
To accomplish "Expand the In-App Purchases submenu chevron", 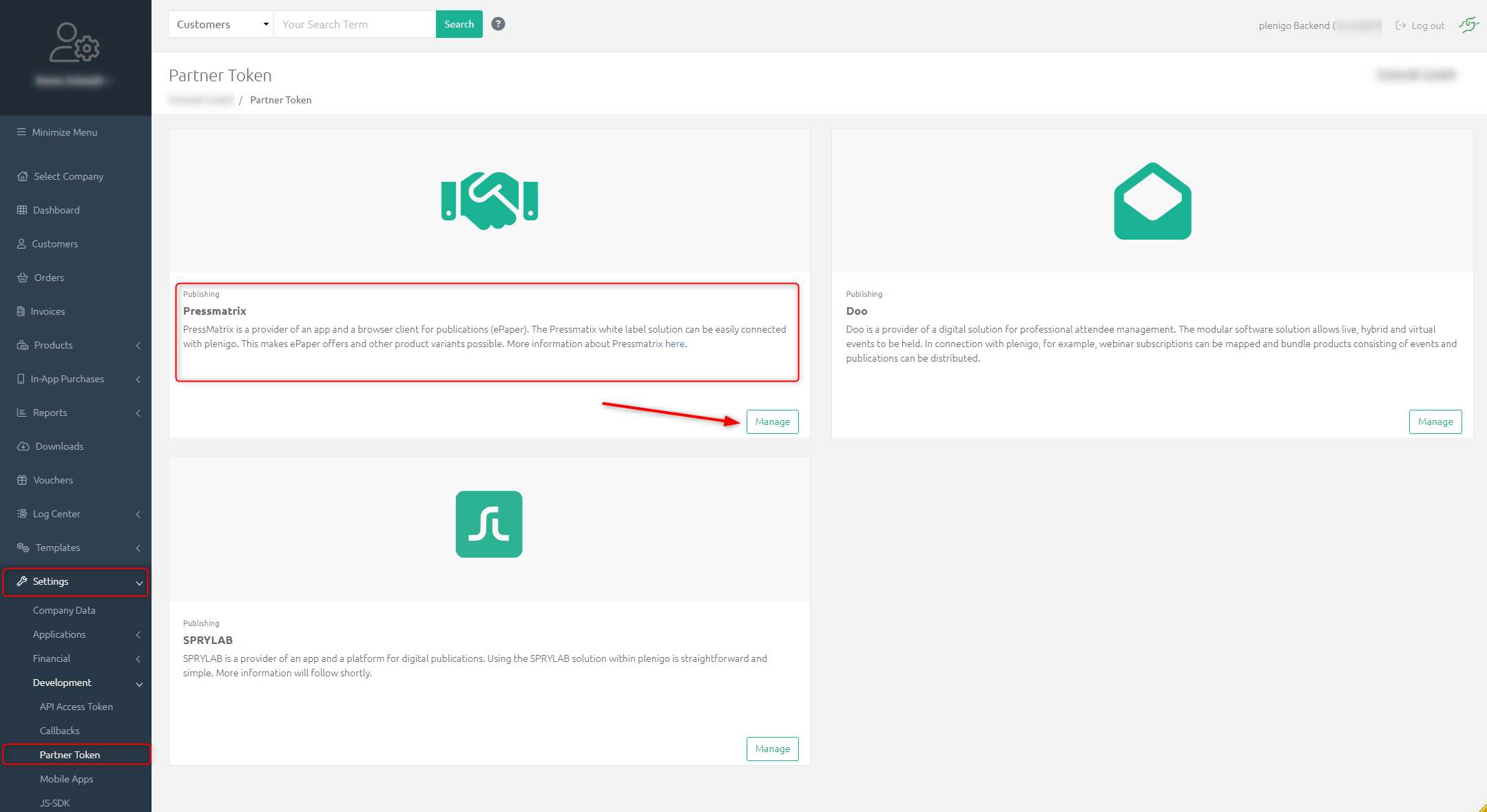I will pos(138,379).
